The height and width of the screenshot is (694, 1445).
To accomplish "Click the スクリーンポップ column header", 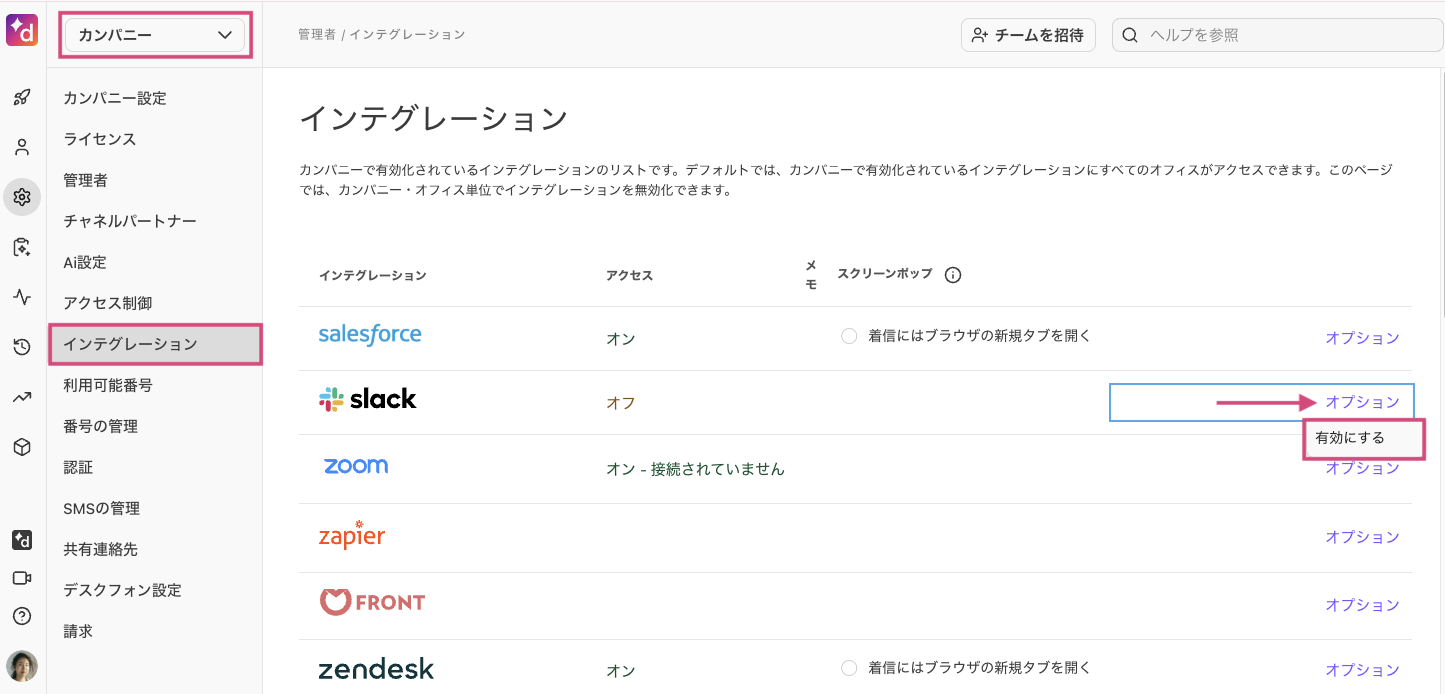I will [884, 273].
